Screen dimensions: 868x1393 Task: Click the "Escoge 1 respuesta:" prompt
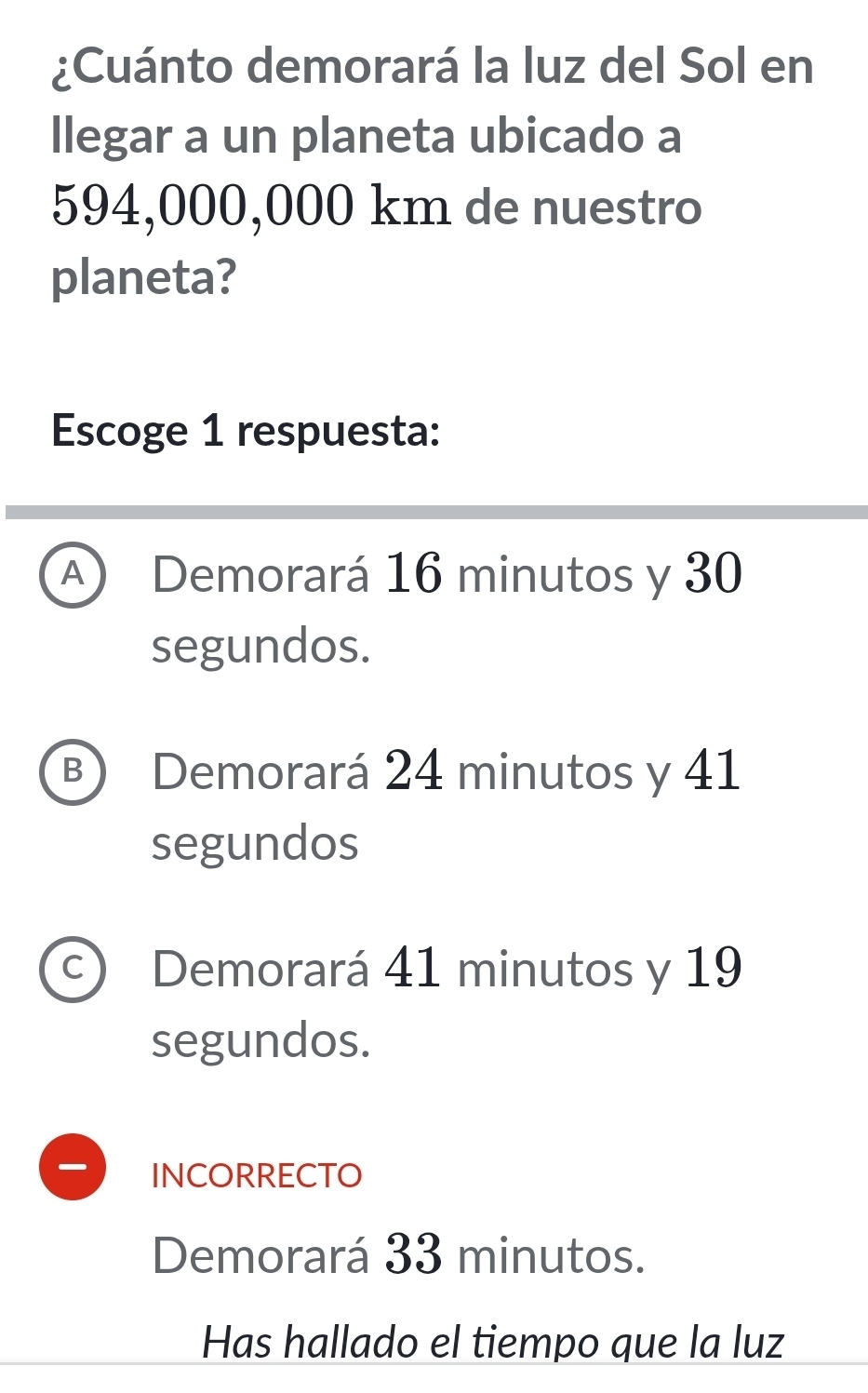click(246, 431)
